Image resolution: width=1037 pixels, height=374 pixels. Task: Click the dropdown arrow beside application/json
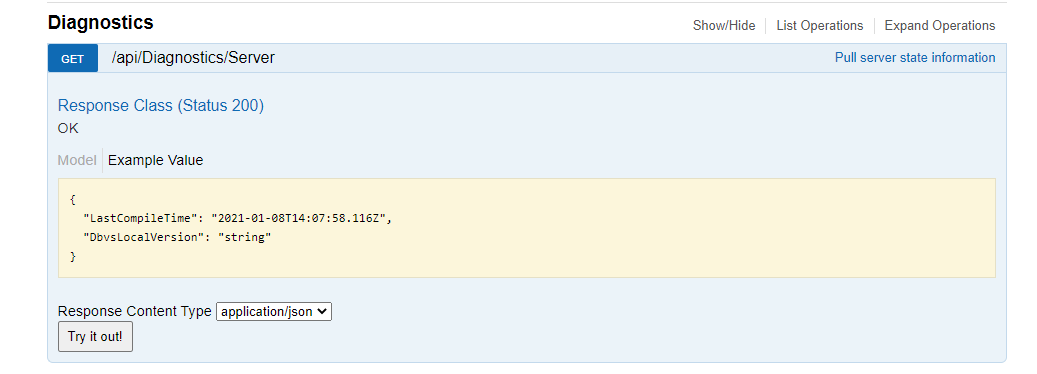[x=323, y=311]
